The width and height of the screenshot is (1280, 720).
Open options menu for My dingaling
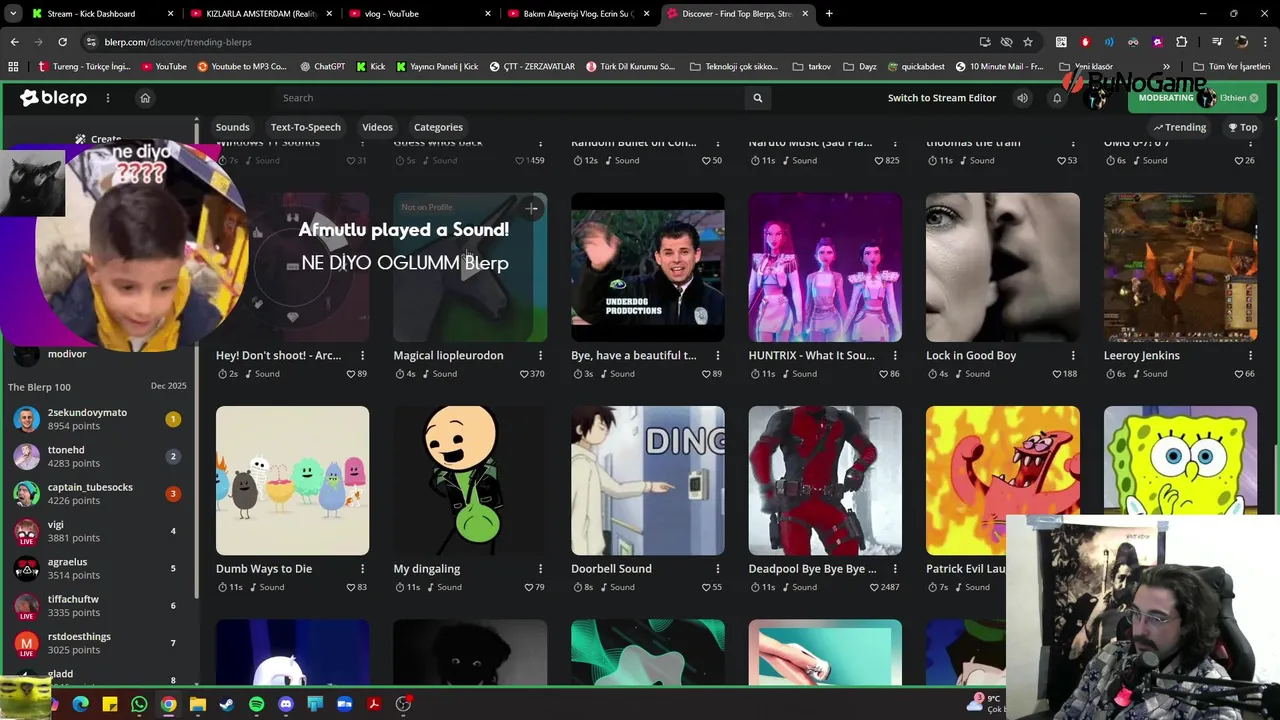click(540, 569)
